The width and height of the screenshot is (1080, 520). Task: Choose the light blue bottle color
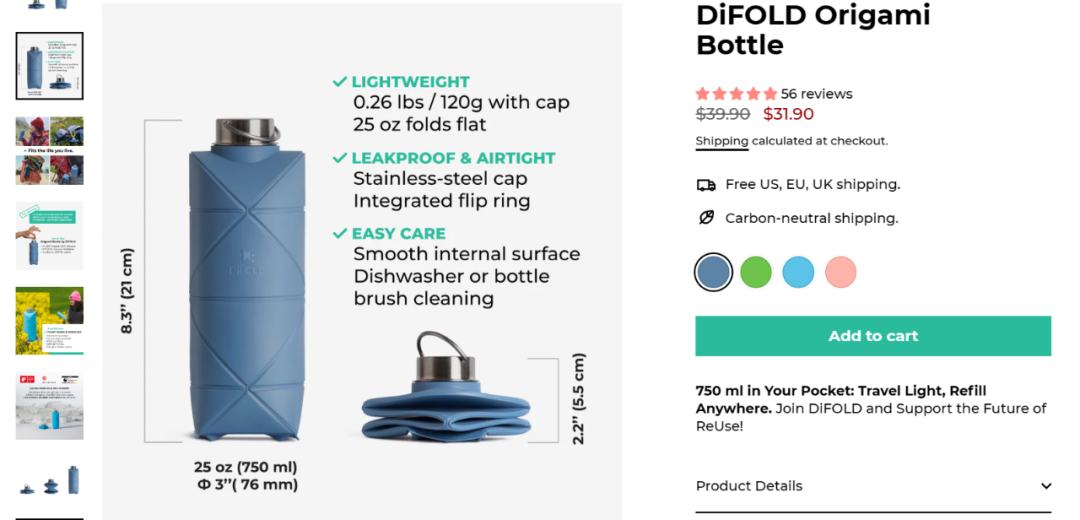(x=798, y=272)
